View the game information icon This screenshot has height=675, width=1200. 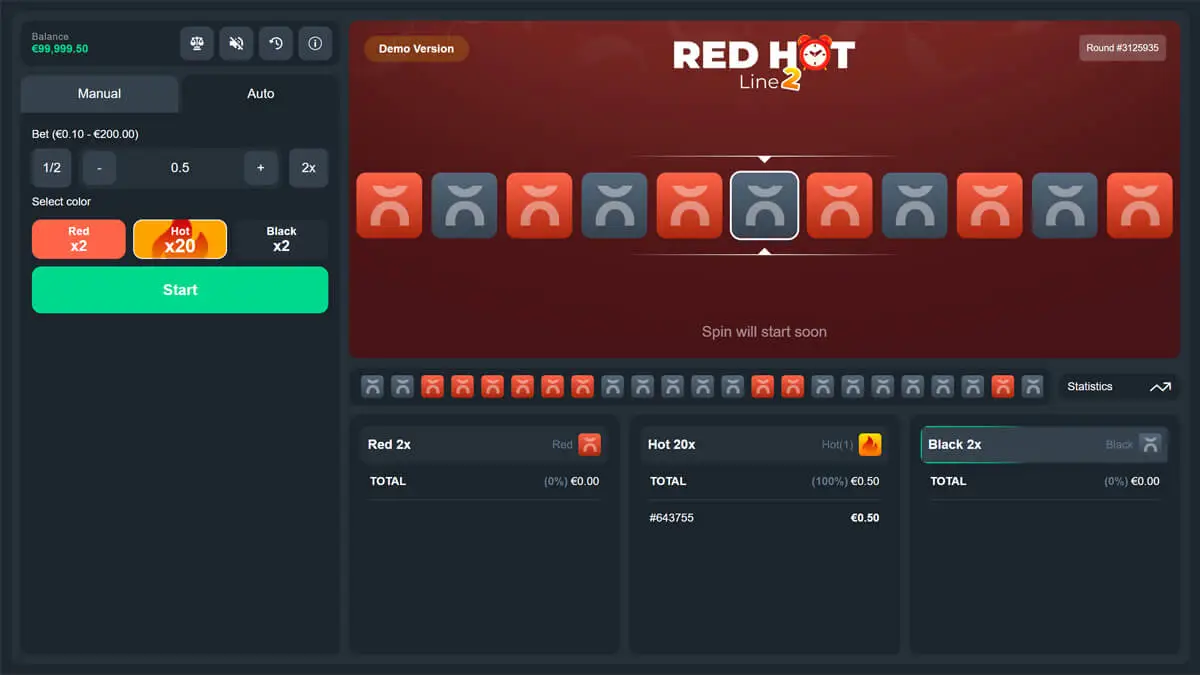tap(315, 43)
